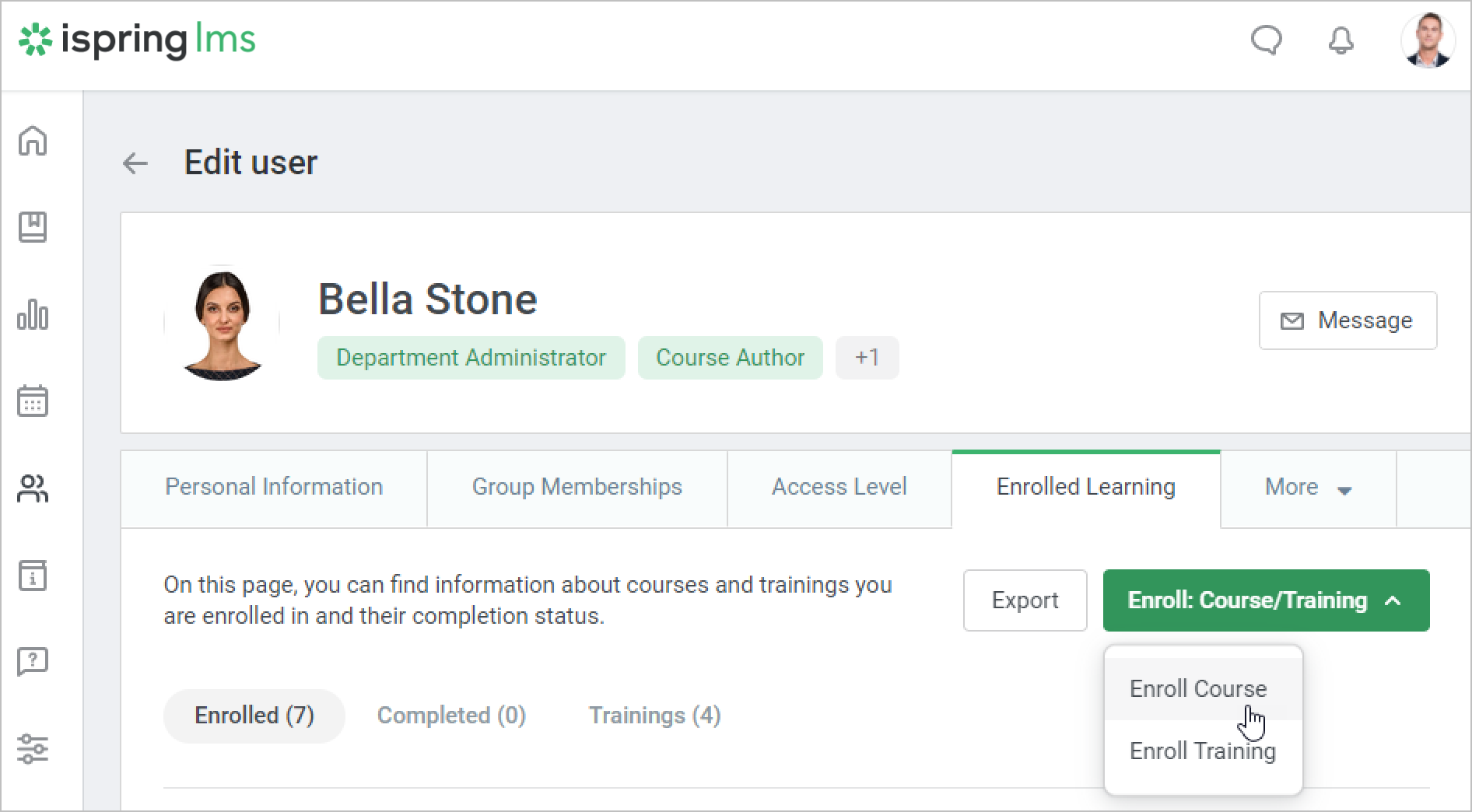Open the help question mark sidebar icon

click(x=33, y=662)
